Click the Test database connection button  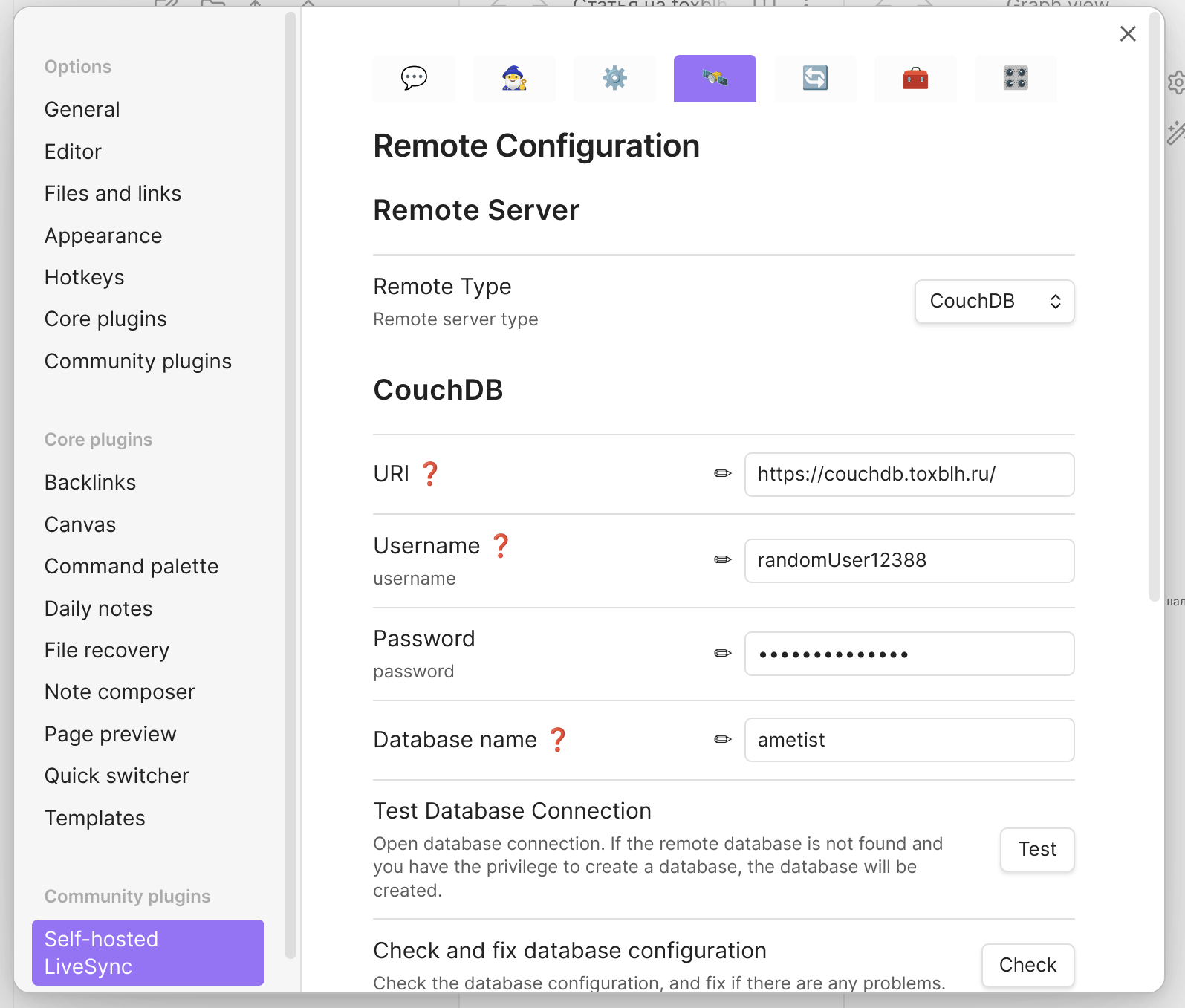coord(1037,849)
